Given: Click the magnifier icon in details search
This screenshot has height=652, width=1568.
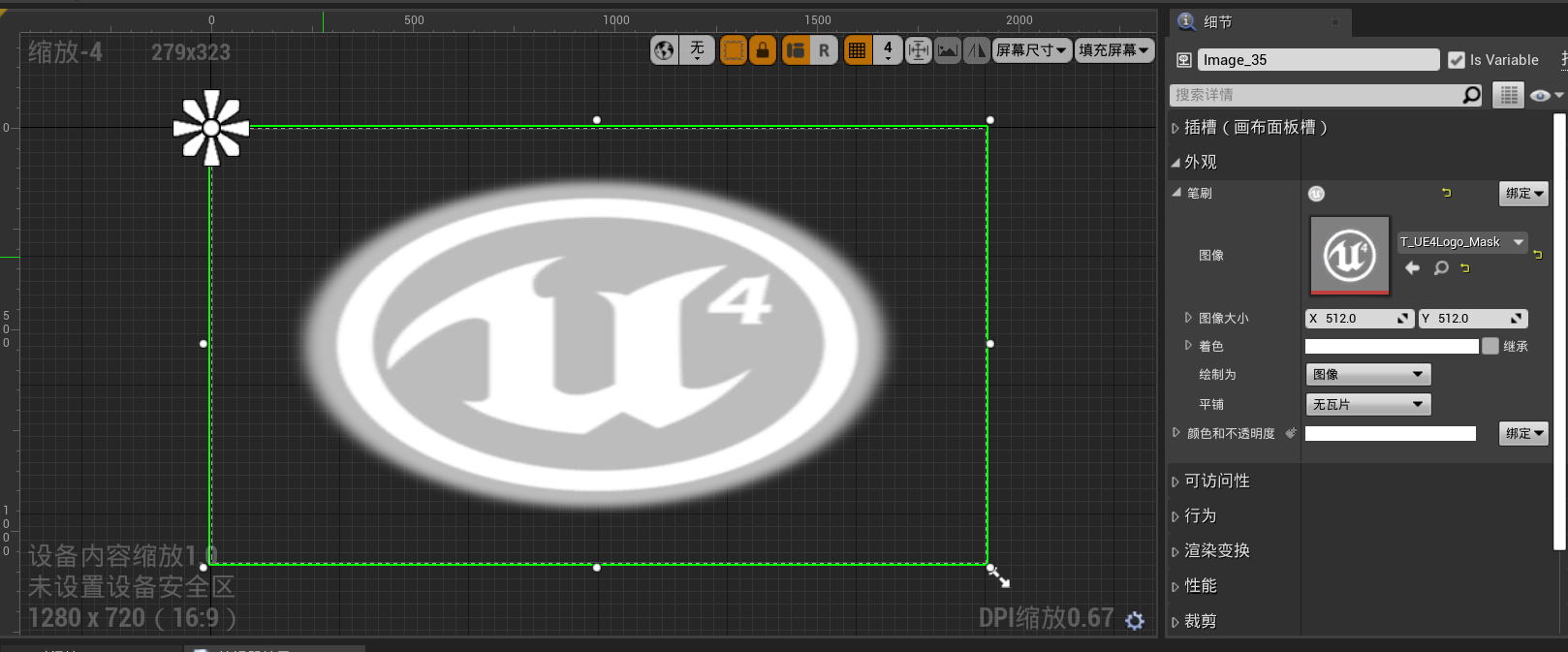Looking at the screenshot, I should tap(1472, 95).
